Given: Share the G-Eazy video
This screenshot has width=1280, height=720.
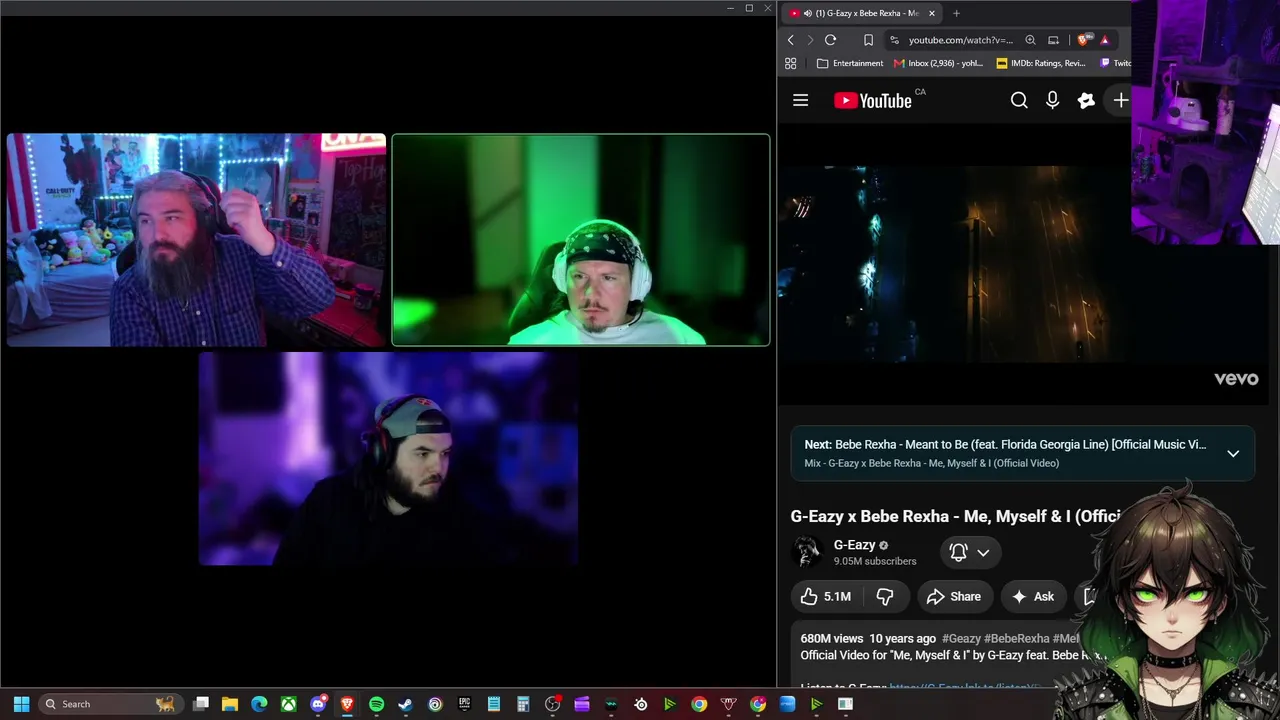Looking at the screenshot, I should [x=954, y=597].
